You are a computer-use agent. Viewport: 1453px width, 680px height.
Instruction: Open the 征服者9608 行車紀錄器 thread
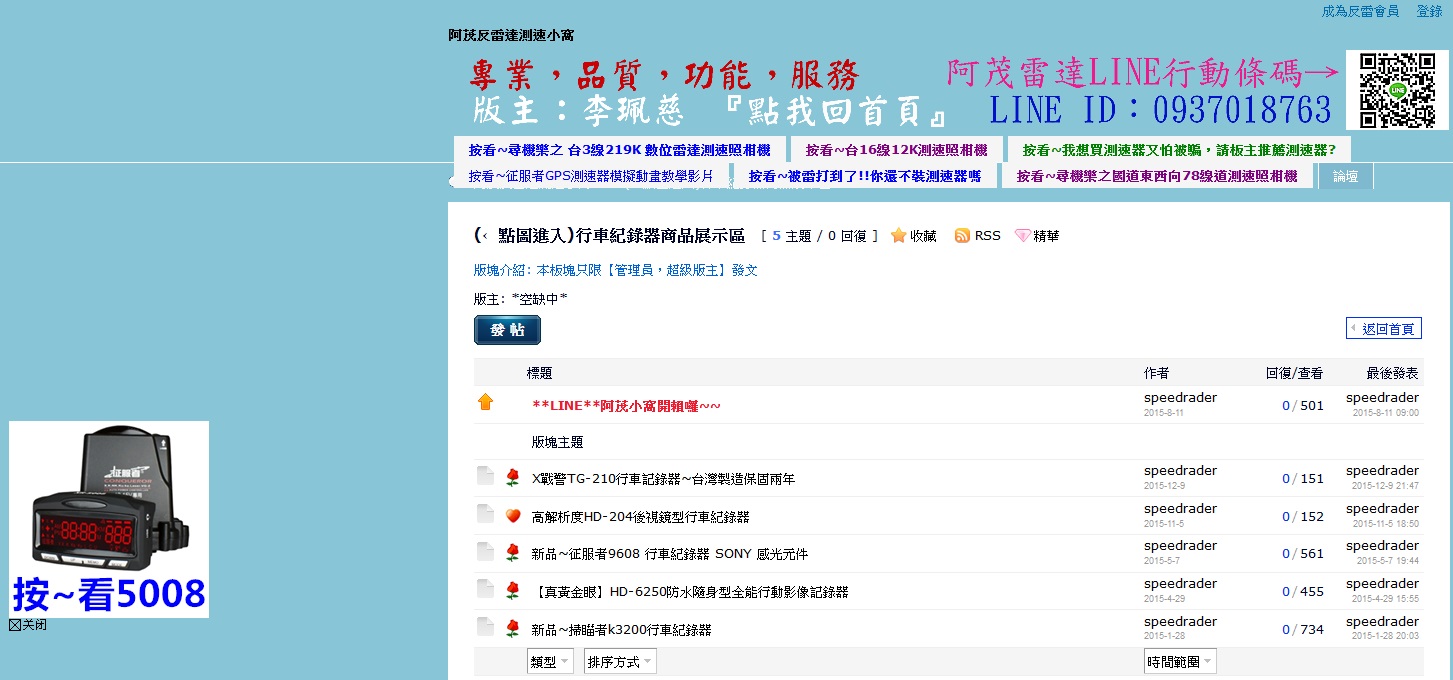coord(669,554)
